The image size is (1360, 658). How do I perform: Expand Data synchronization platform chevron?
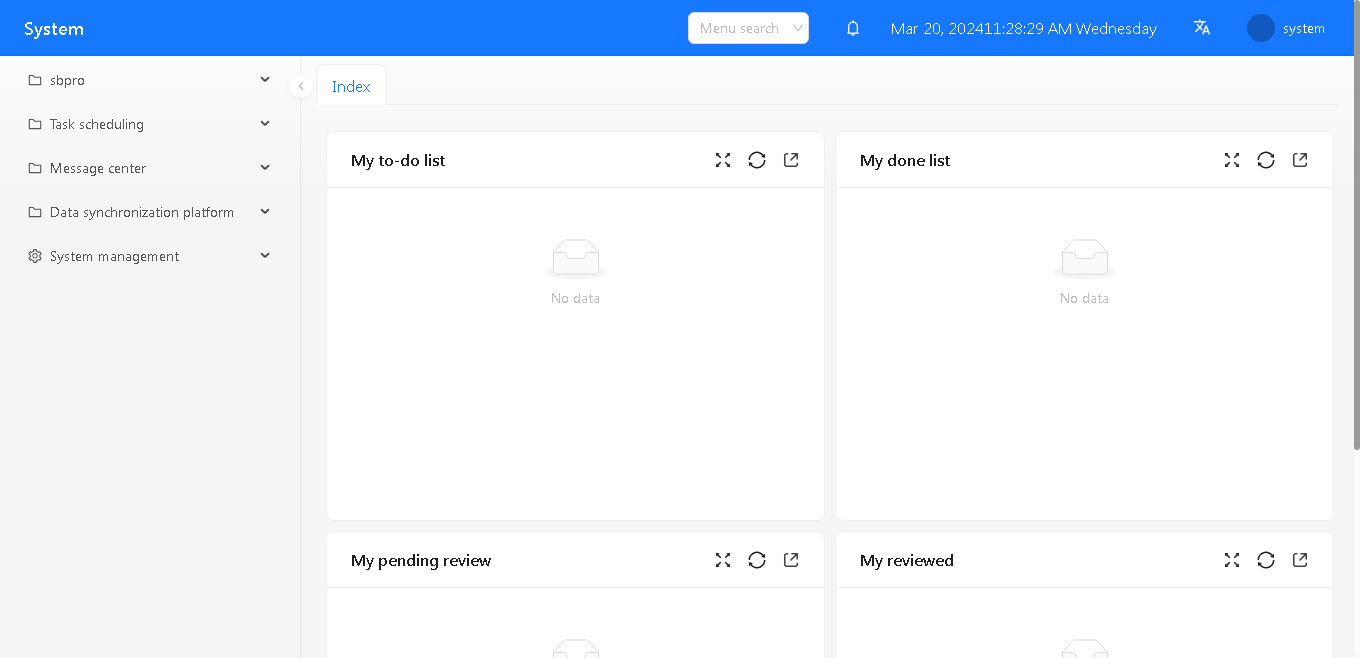point(265,211)
